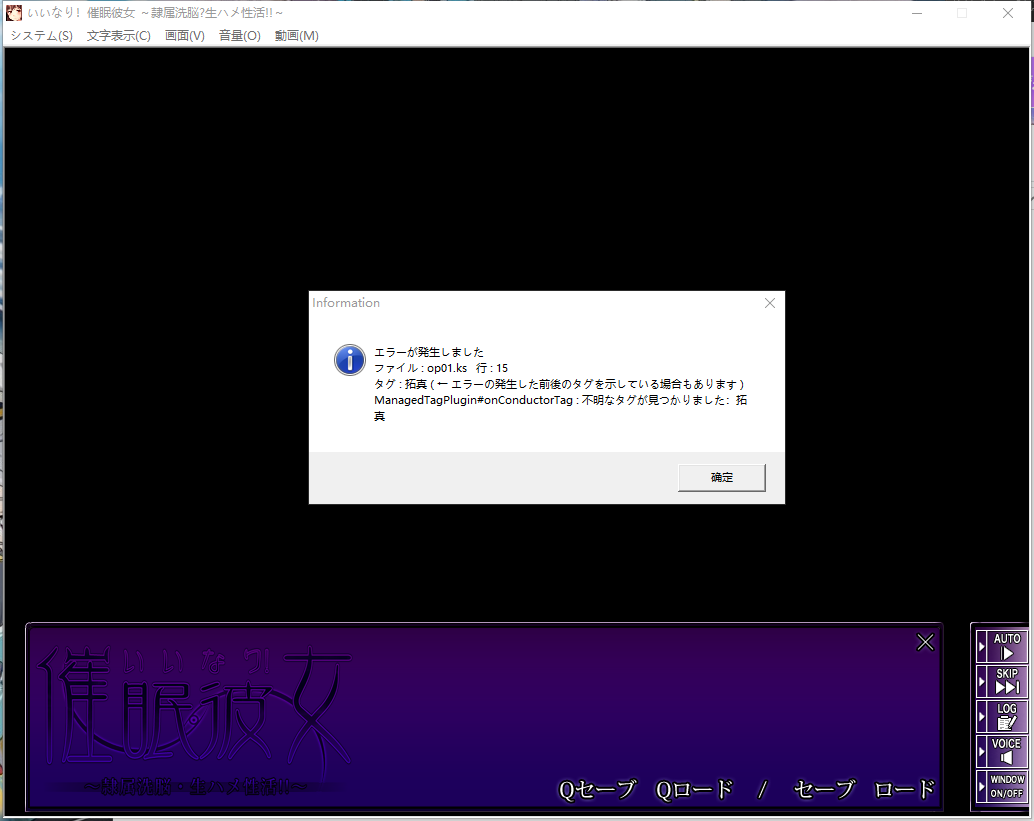Expand the small arrow beside LOG

click(982, 717)
